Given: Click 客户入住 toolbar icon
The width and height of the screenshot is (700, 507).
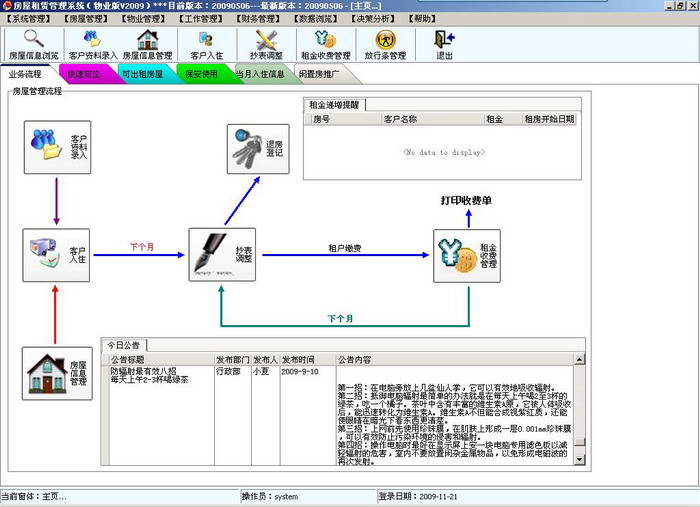Looking at the screenshot, I should pos(206,45).
